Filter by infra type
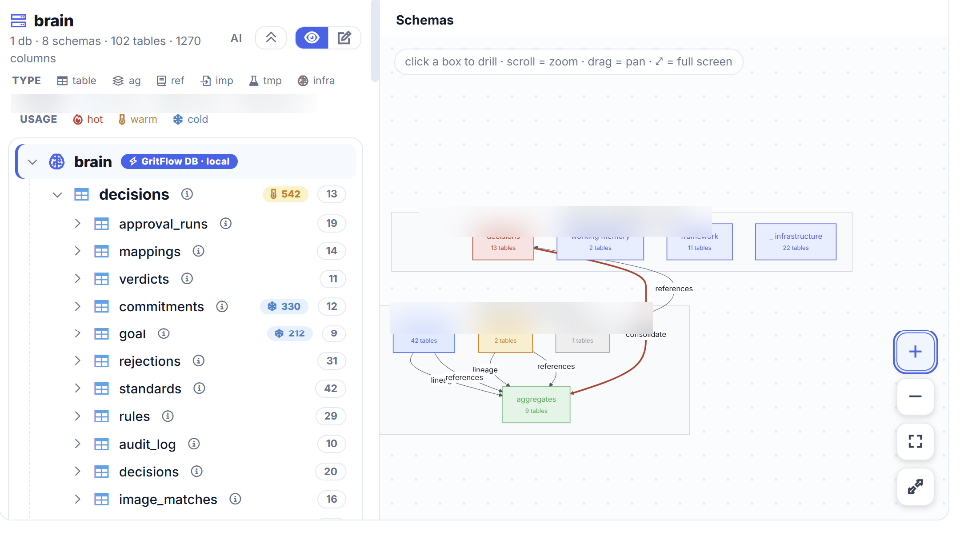The image size is (976, 540). pyautogui.click(x=316, y=80)
